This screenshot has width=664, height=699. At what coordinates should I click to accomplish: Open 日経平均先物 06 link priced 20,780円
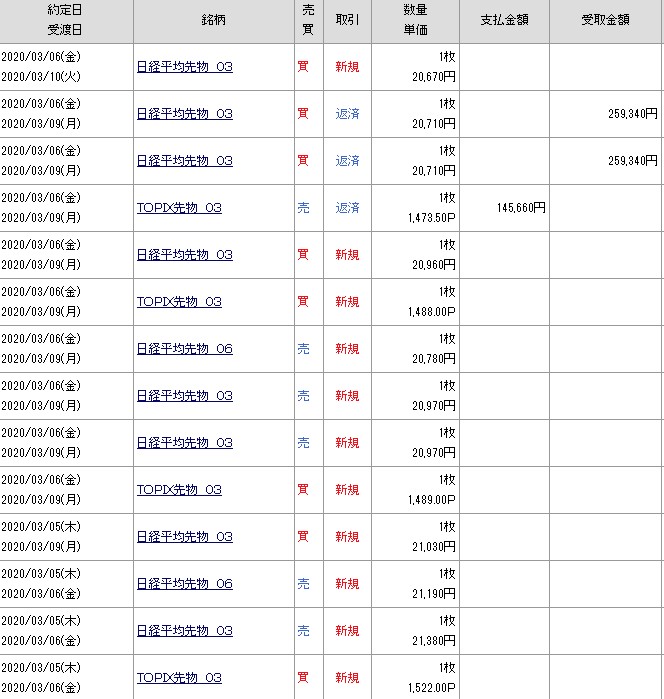click(184, 349)
